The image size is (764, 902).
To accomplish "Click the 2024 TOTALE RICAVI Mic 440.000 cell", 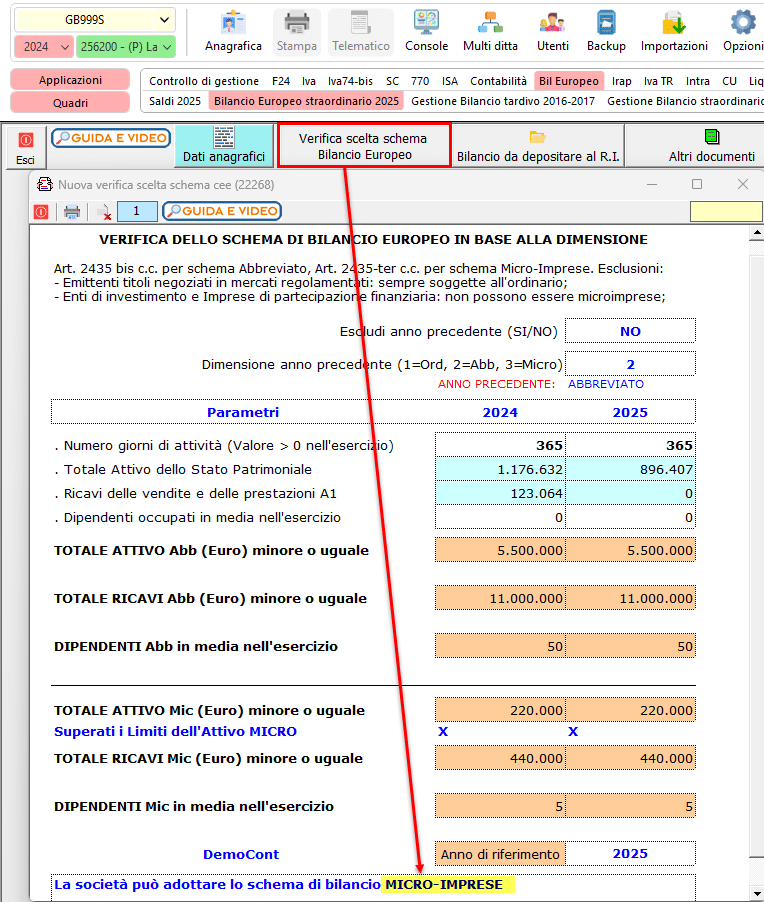I will pyautogui.click(x=500, y=758).
